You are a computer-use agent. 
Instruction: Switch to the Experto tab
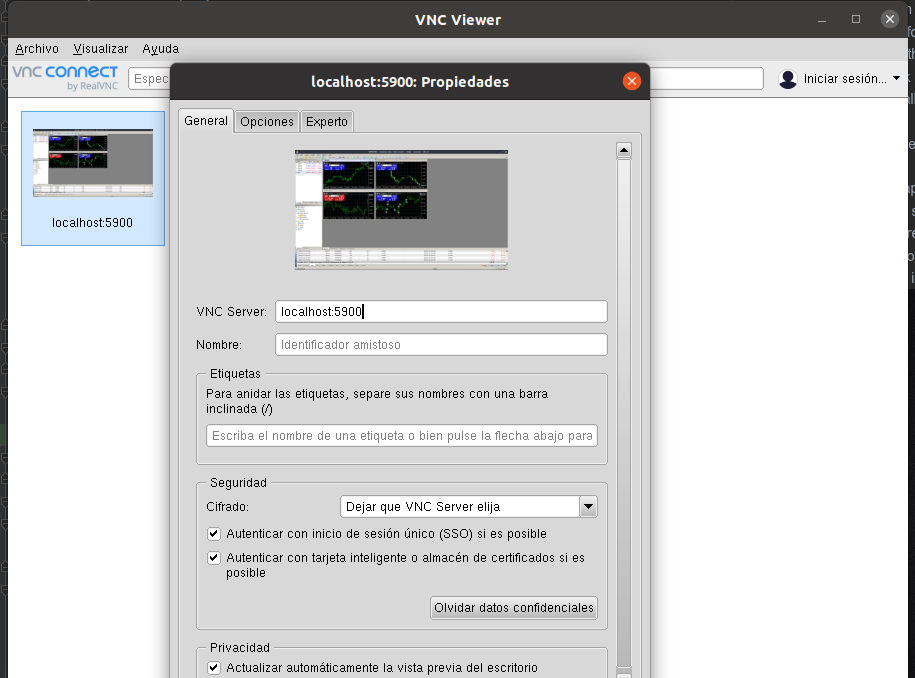point(327,121)
